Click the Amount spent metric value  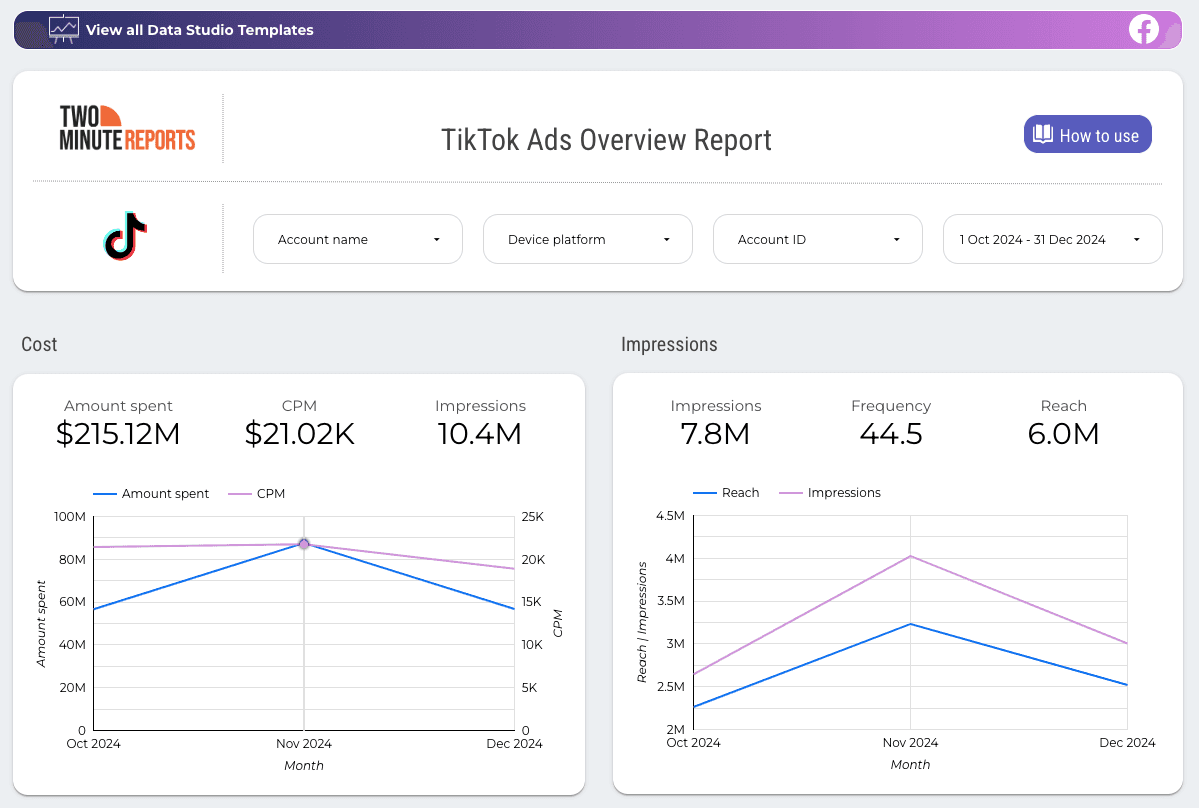click(x=118, y=434)
